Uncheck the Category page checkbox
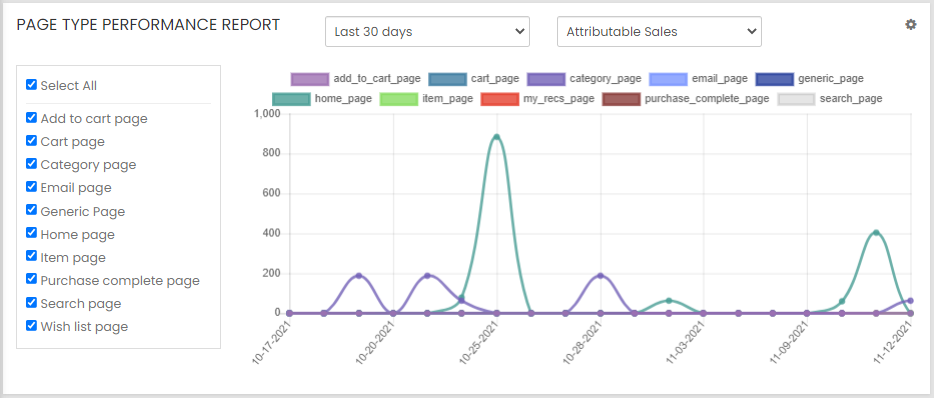Screen dimensions: 934x398 click(32, 163)
